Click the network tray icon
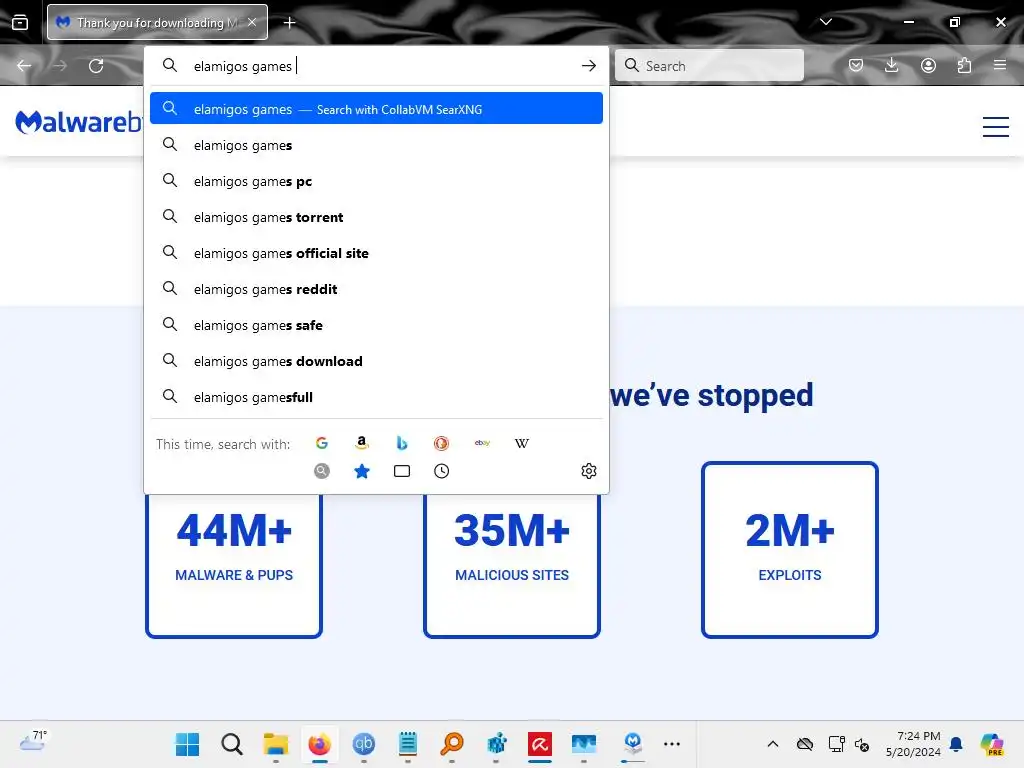Image resolution: width=1024 pixels, height=768 pixels. 836,744
